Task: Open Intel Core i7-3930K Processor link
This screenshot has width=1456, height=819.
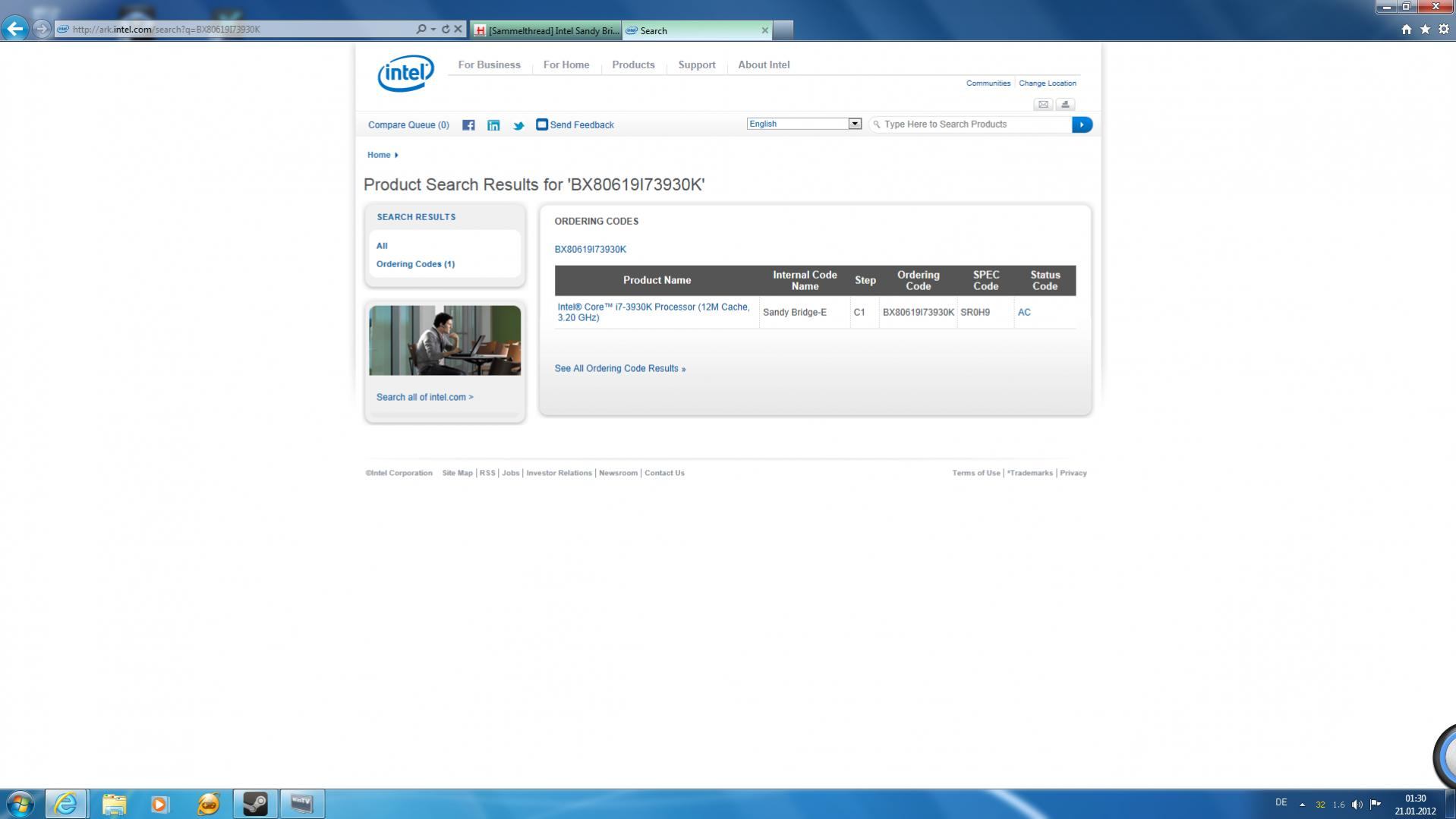Action: pos(653,312)
